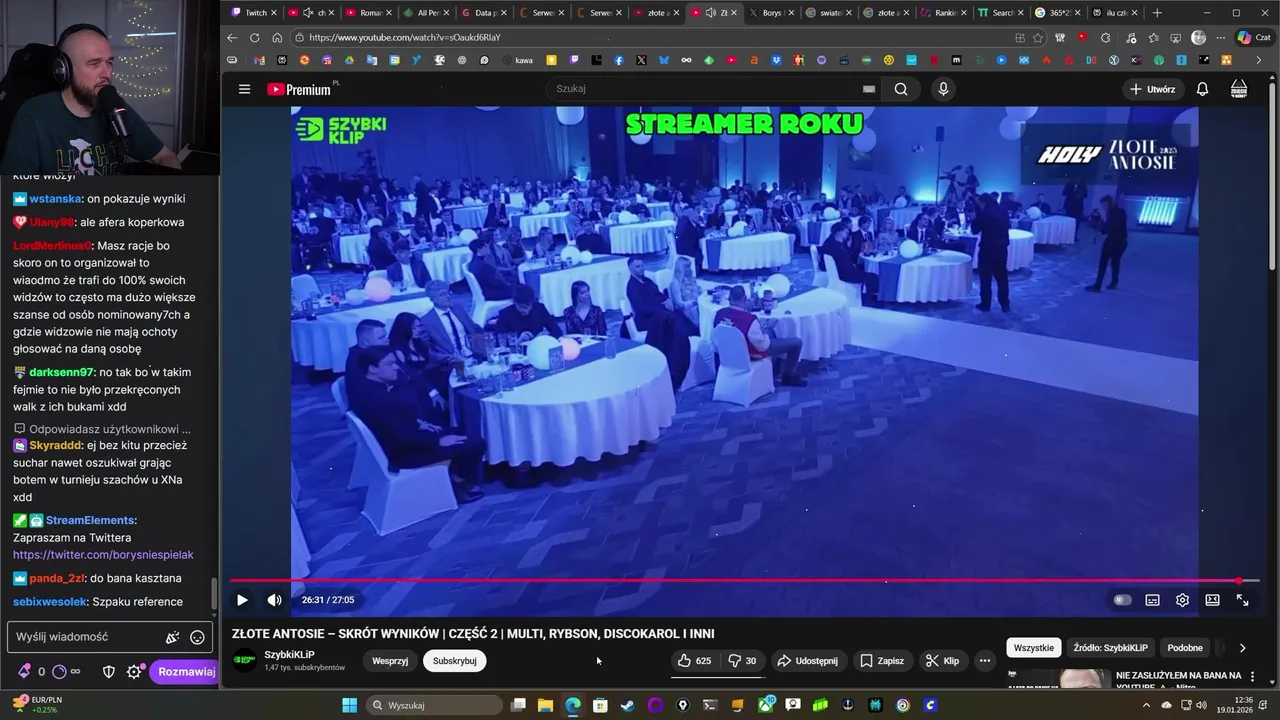
Task: Open the Czat copilot button in the browser
Action: (x=1253, y=37)
